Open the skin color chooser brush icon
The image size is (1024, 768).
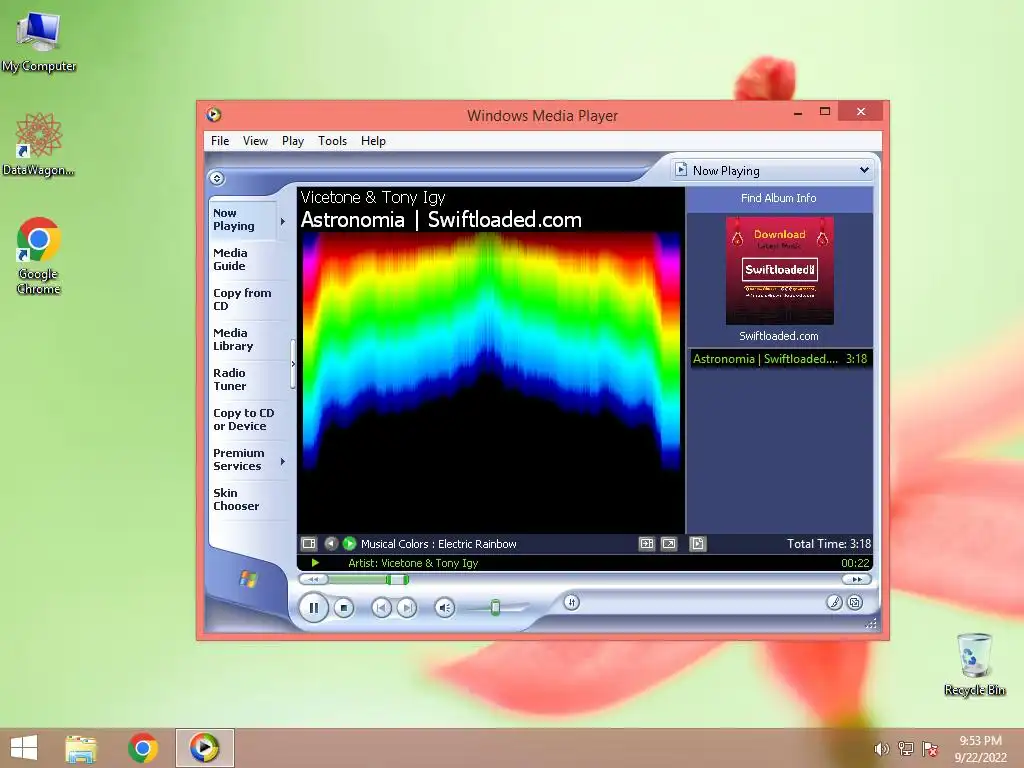[x=834, y=602]
